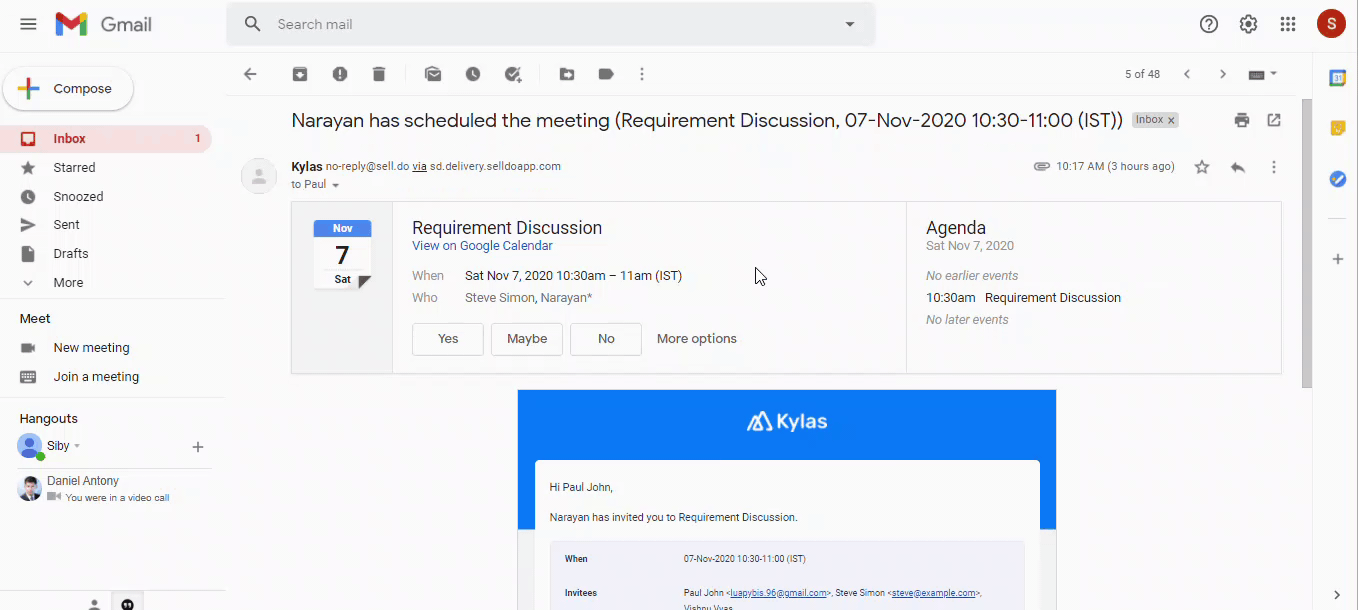1358x610 pixels.
Task: Star this email from Kylas
Action: 1202,167
